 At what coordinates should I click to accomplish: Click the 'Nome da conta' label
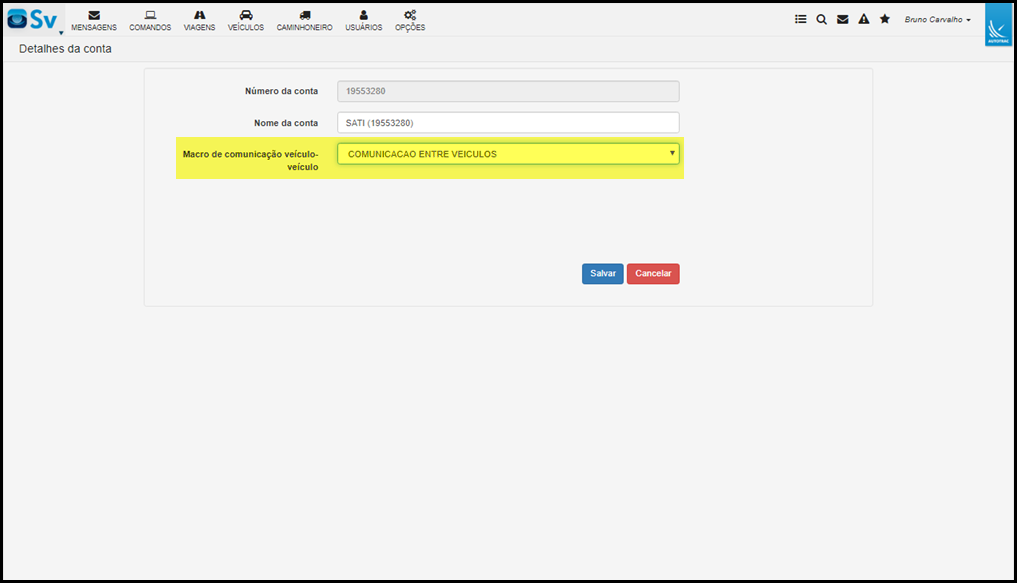(286, 123)
